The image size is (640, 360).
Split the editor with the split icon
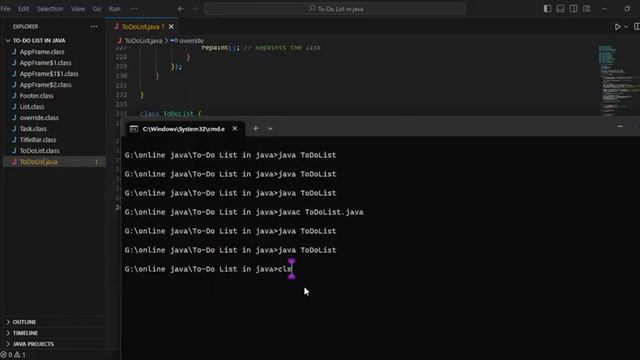pyautogui.click(x=637, y=27)
